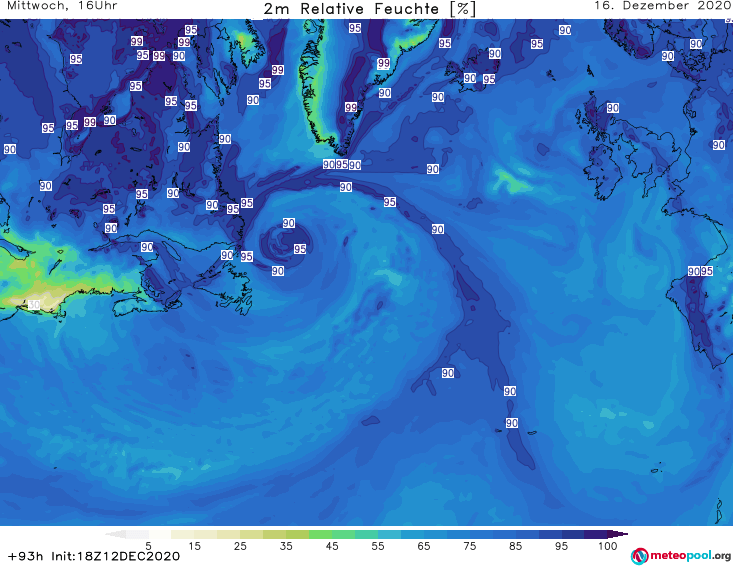Click the '90' contour label over Scotland
This screenshot has width=733, height=566.
pos(613,108)
